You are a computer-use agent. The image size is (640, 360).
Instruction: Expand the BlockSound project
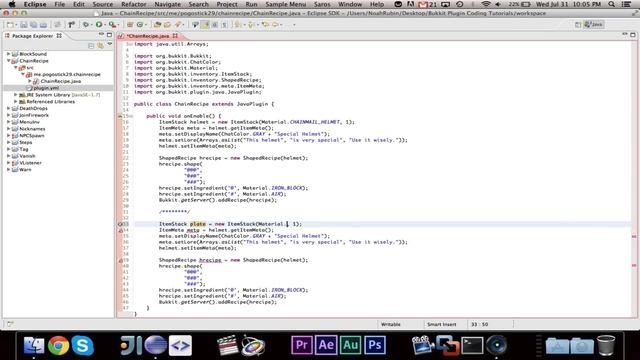9,54
